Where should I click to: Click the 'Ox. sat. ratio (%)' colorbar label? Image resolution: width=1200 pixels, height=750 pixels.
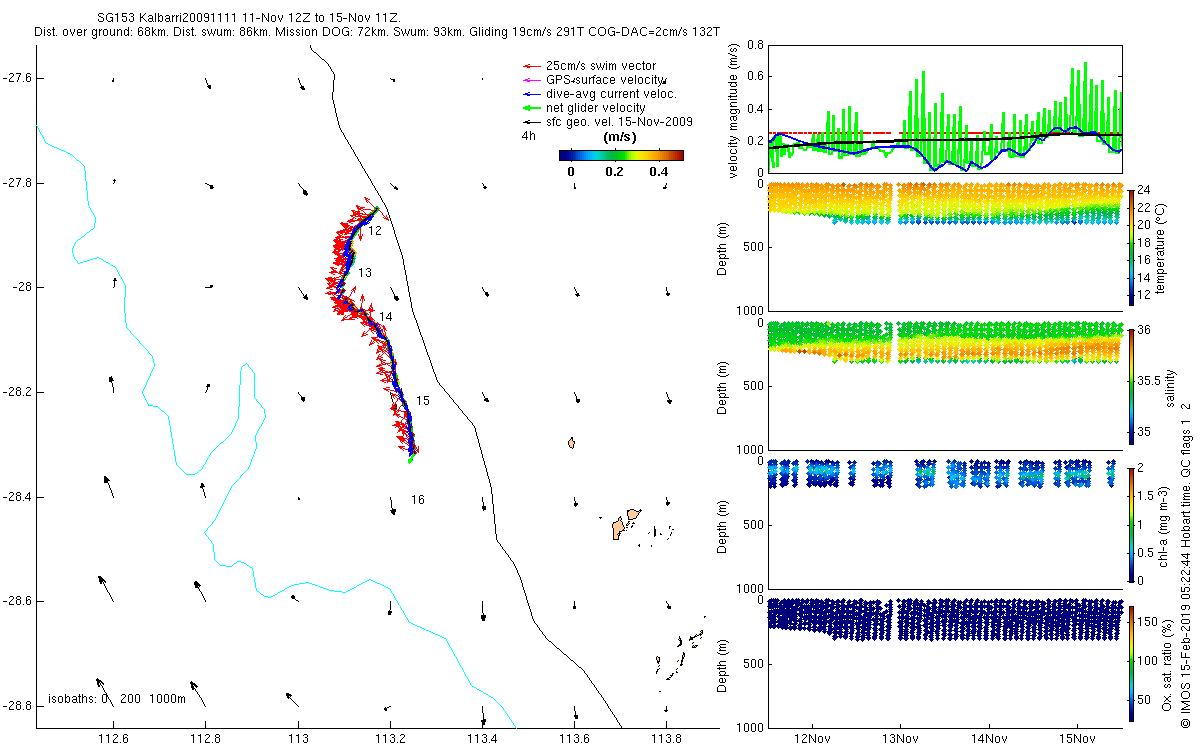click(x=1166, y=663)
